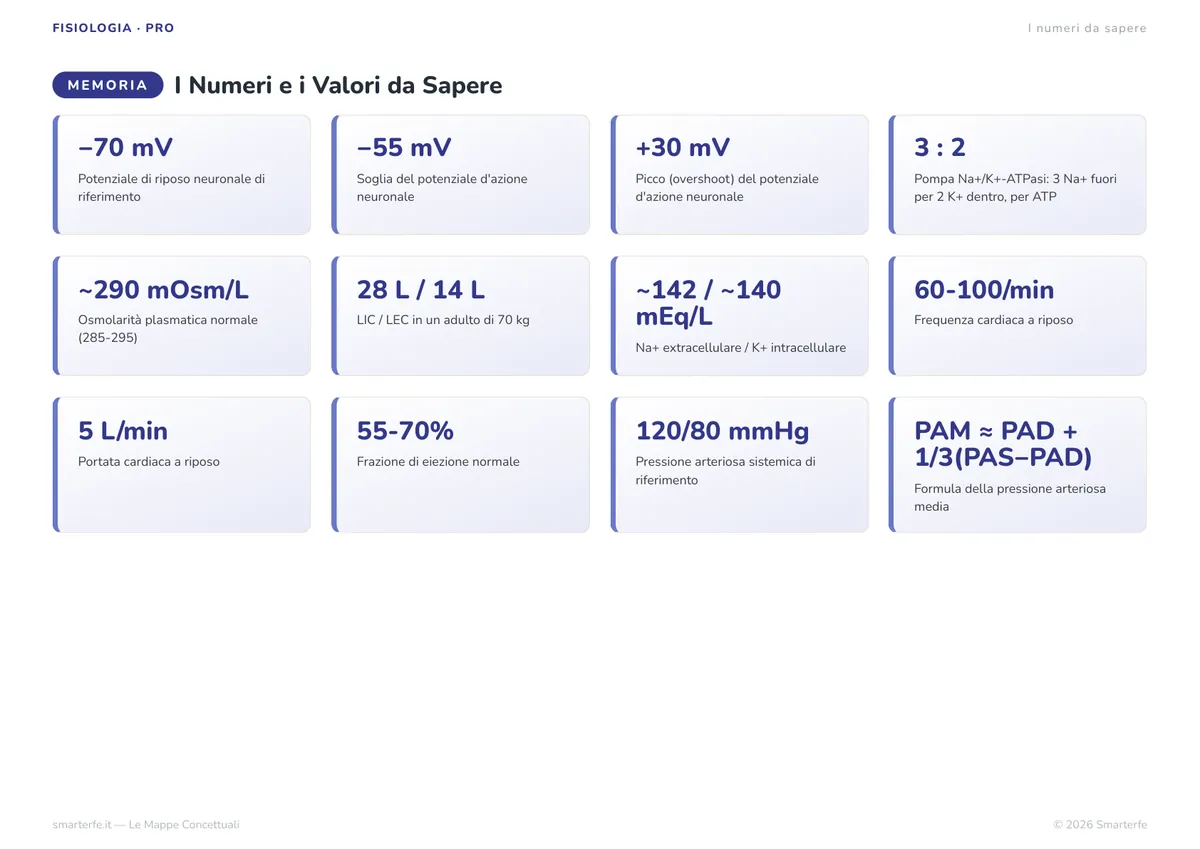Click the "+30 mV" value
Viewport: 1200px width, 849px height.
click(683, 148)
